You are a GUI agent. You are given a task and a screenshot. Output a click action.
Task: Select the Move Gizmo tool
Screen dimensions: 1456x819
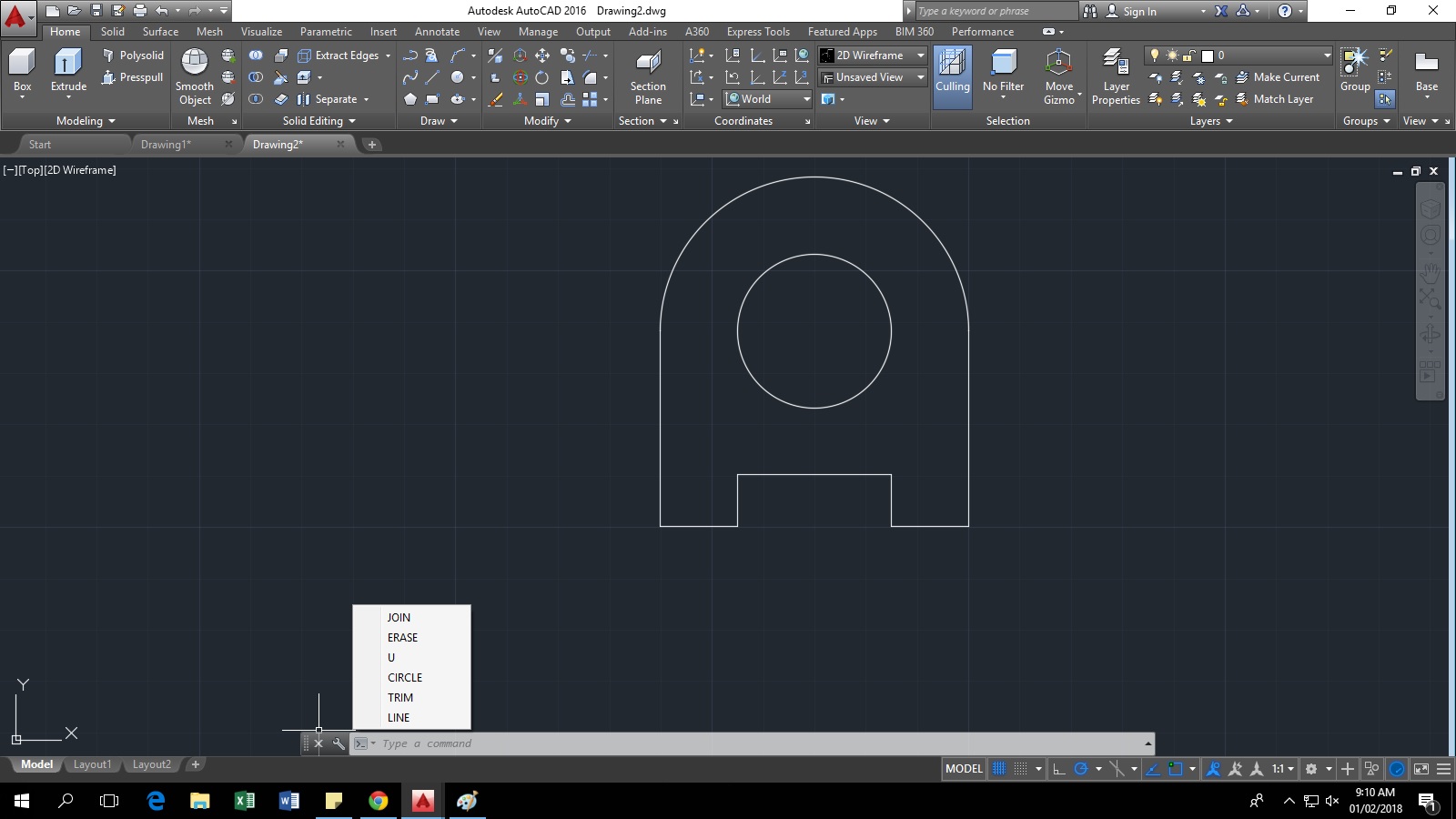1059,76
